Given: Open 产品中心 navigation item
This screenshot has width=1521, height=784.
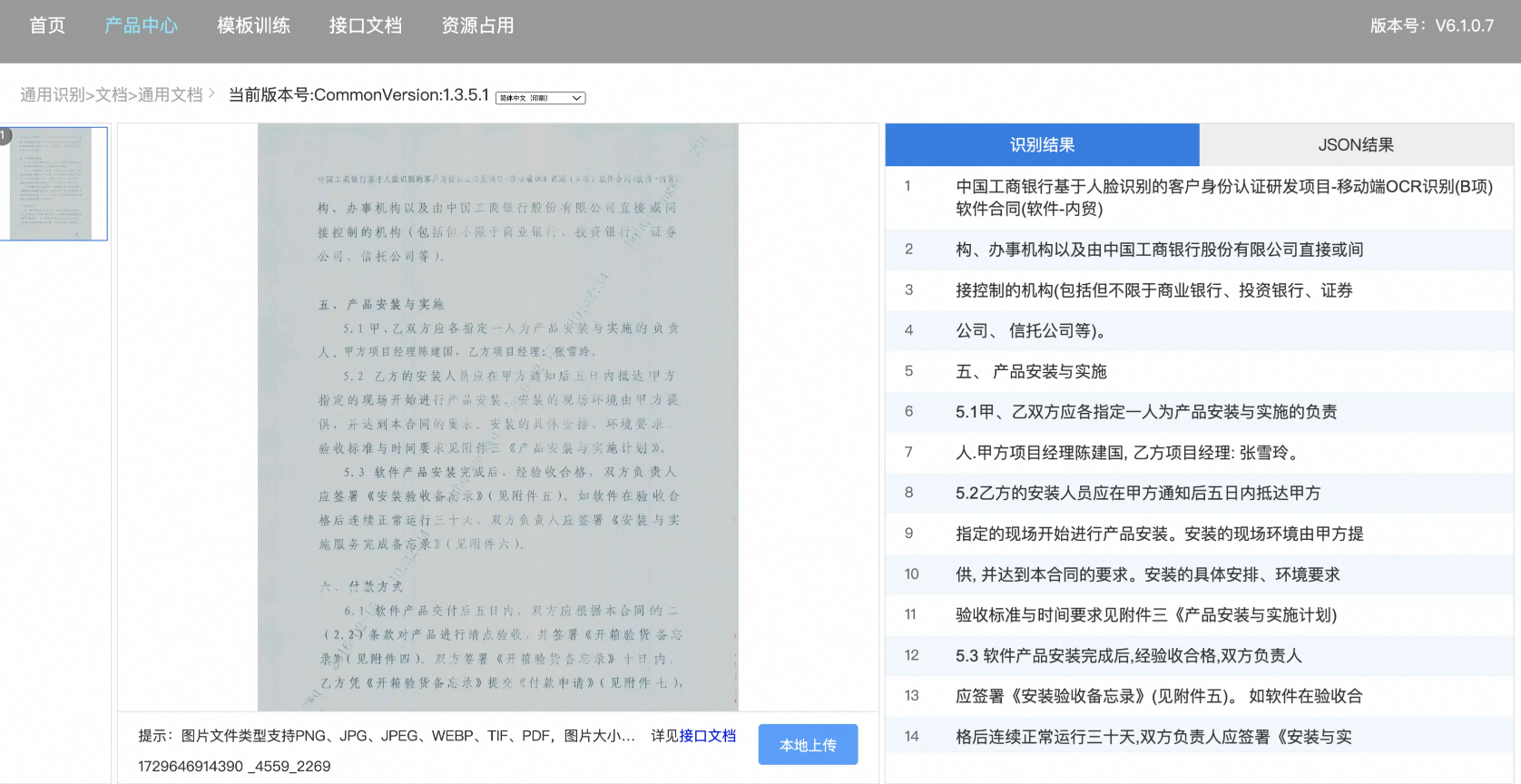Looking at the screenshot, I should pyautogui.click(x=141, y=25).
